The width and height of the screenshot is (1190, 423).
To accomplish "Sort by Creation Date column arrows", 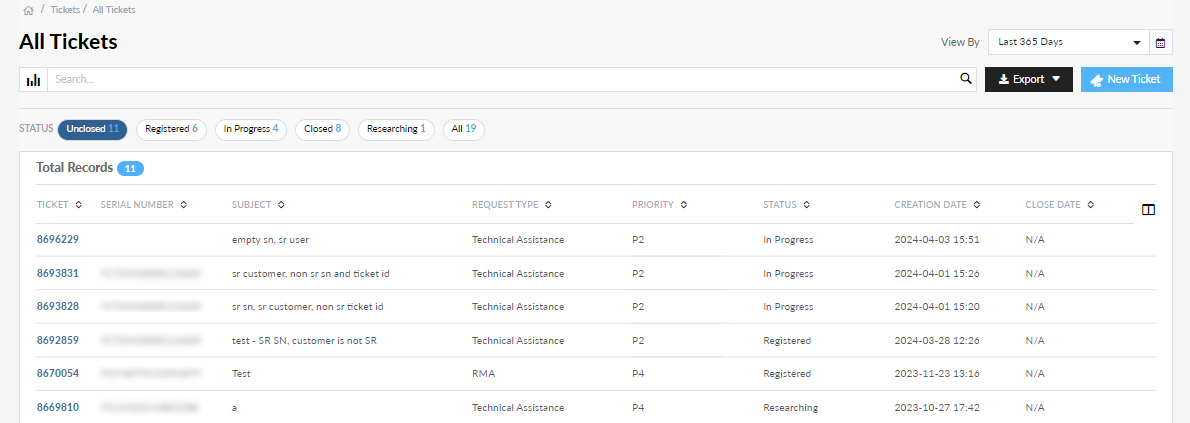I will 977,205.
